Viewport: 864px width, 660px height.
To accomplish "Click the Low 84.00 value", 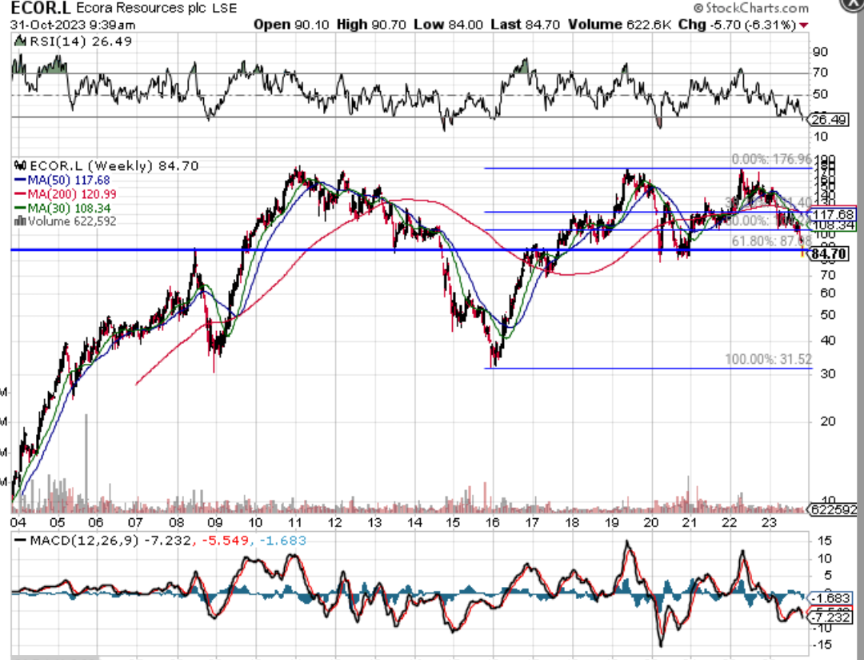I will (449, 25).
